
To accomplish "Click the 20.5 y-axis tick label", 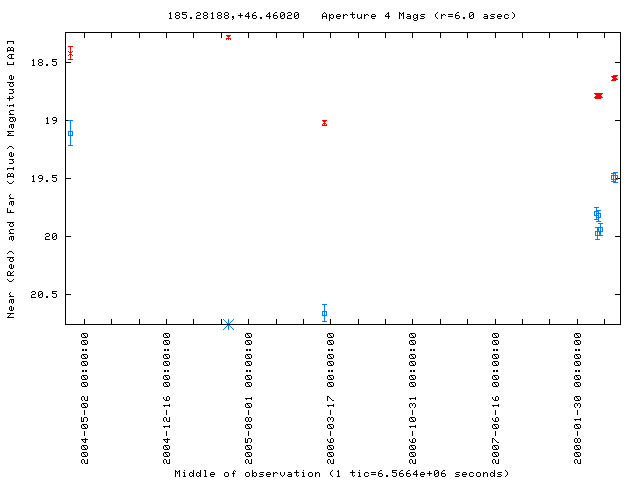I will tap(44, 294).
